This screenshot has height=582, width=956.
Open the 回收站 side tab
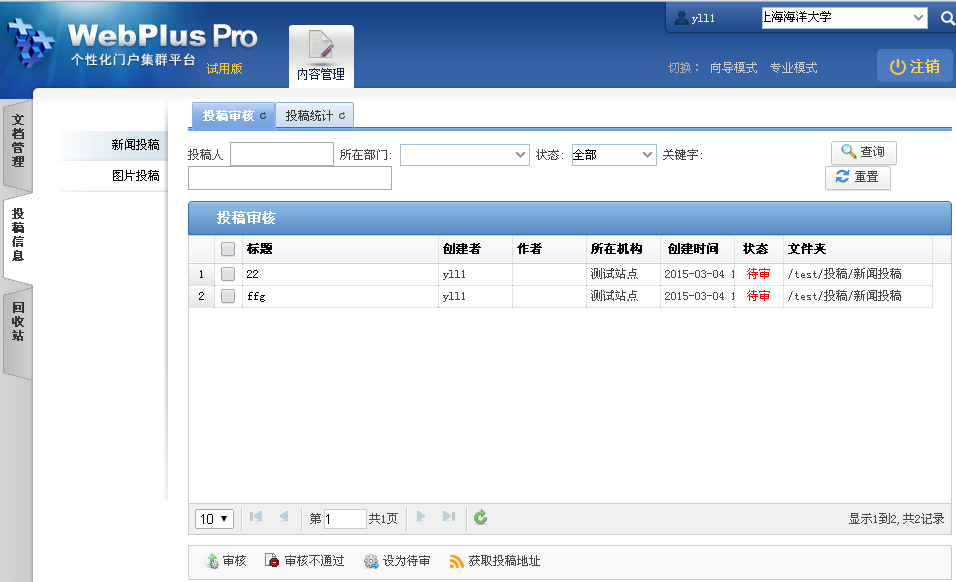point(18,324)
